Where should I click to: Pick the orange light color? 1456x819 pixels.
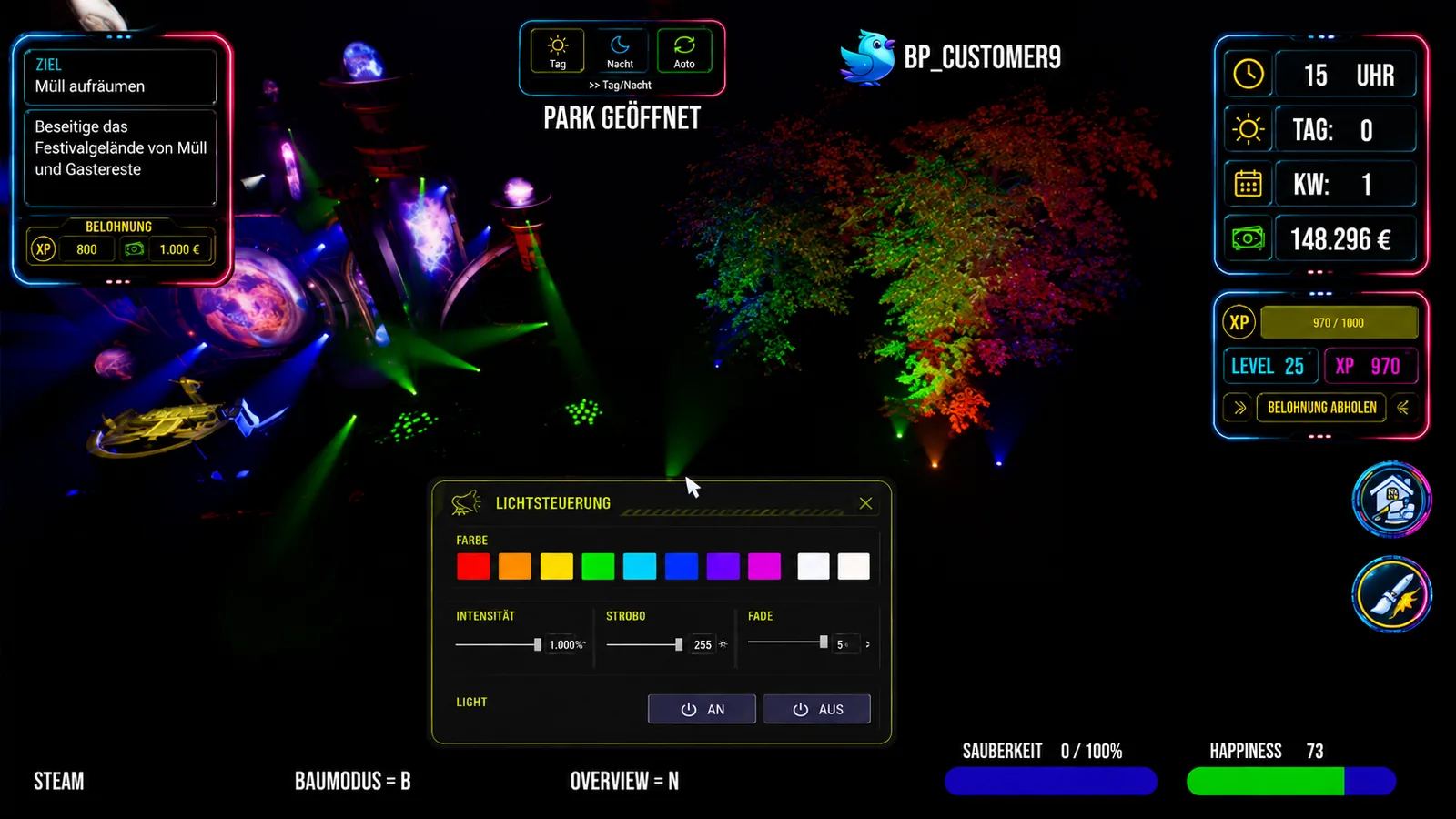tap(515, 566)
